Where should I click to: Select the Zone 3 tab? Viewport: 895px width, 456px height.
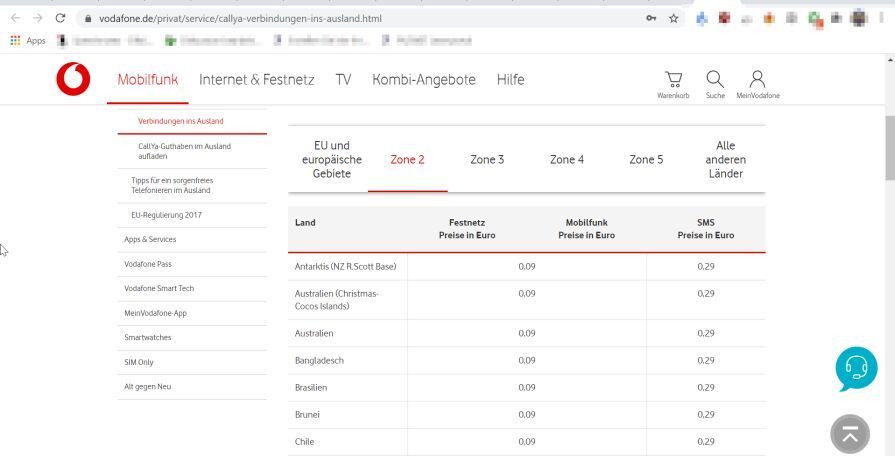coord(487,159)
